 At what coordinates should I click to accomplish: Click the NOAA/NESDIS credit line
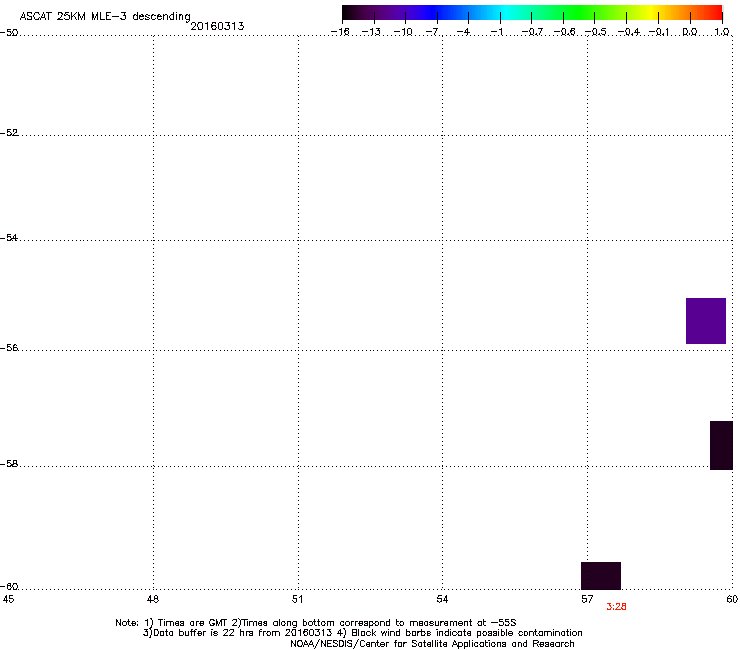(432, 644)
